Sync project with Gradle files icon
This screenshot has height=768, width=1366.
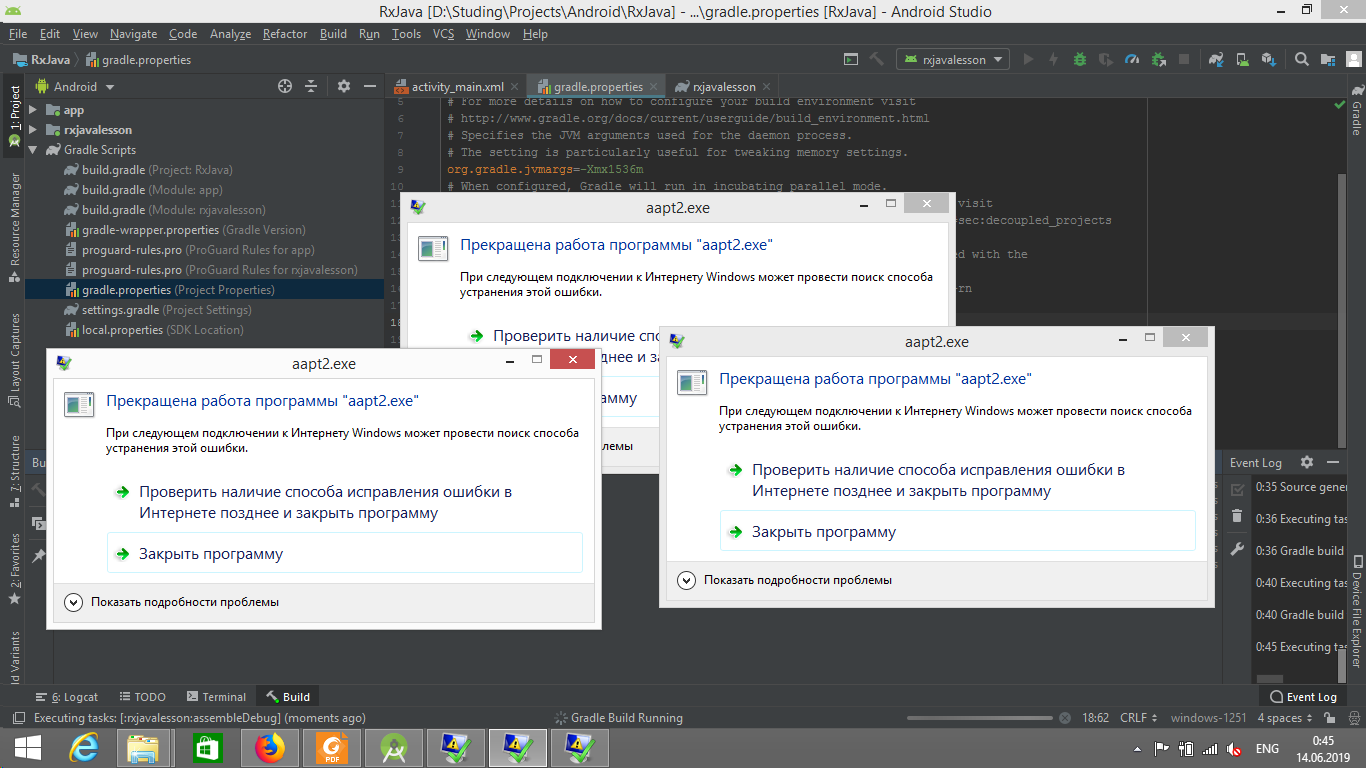(1215, 59)
